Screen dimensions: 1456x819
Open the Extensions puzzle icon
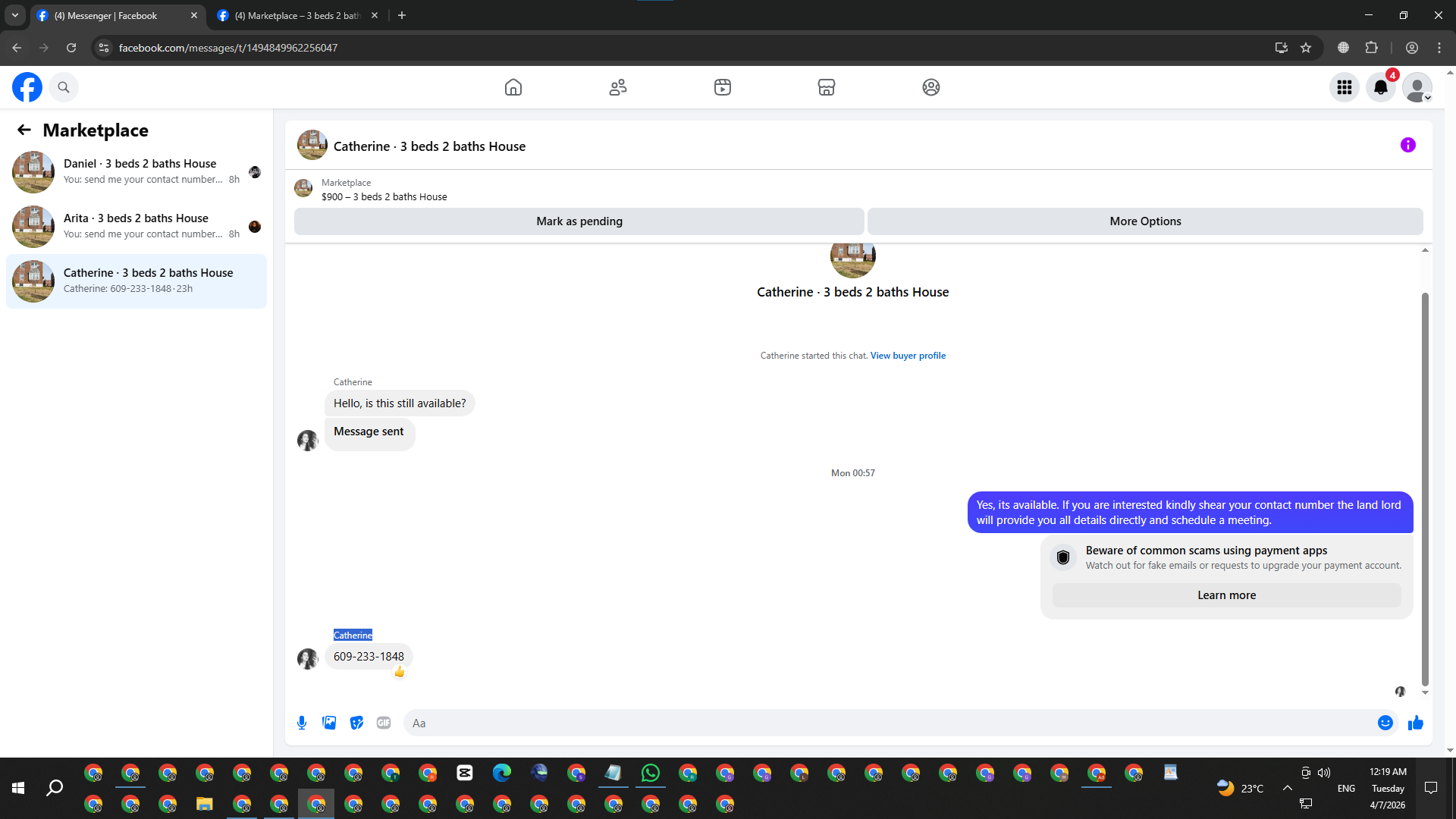coord(1371,48)
